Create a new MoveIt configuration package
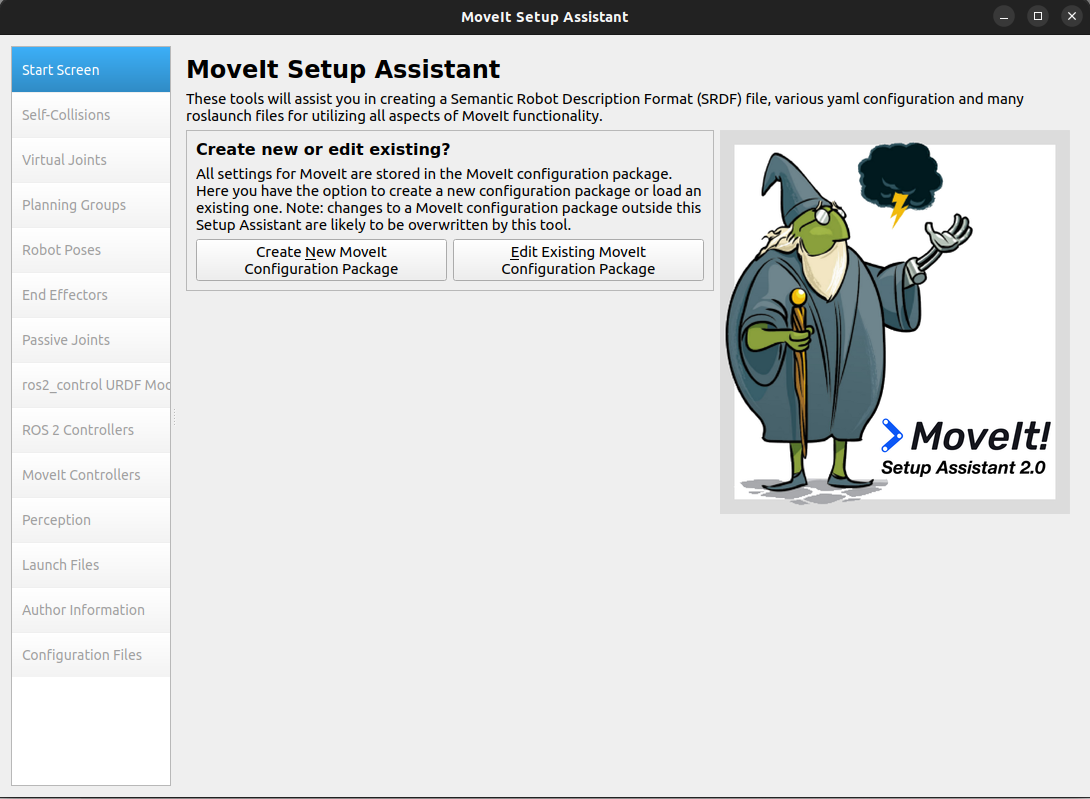Viewport: 1090px width, 799px height. [x=320, y=259]
